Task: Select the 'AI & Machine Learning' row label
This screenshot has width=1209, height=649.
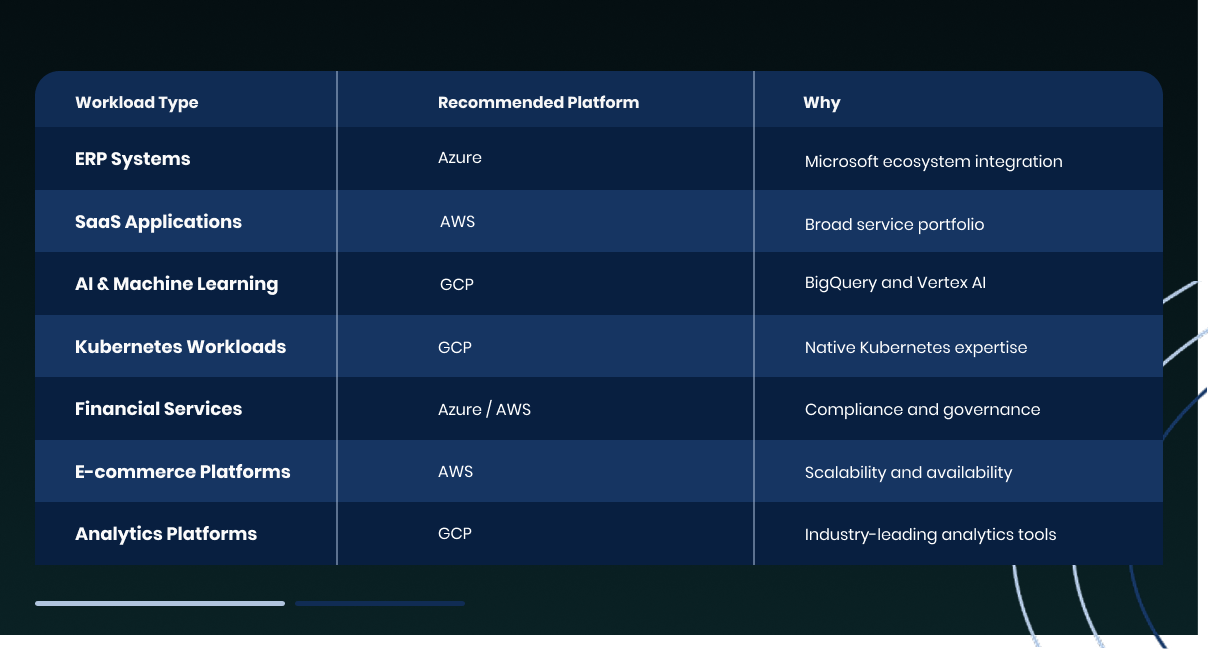Action: 176,284
